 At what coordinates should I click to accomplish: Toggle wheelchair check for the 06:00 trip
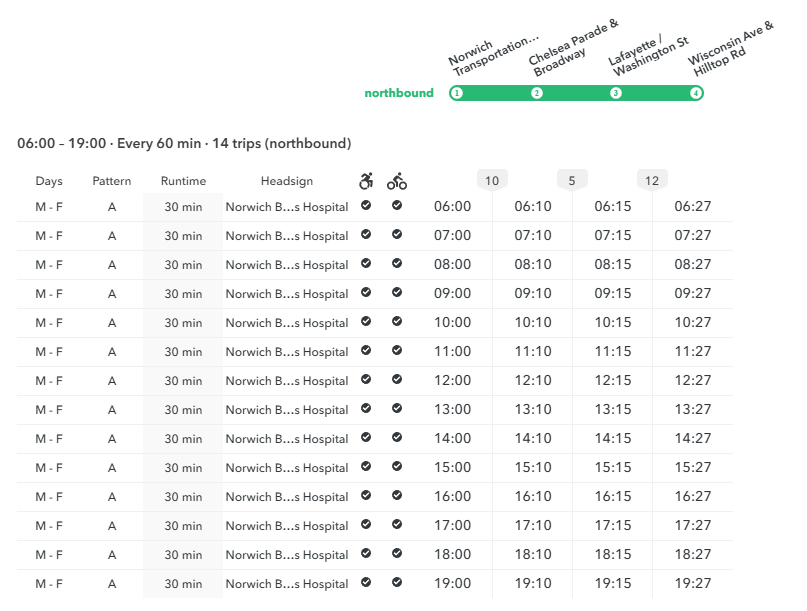coord(366,205)
